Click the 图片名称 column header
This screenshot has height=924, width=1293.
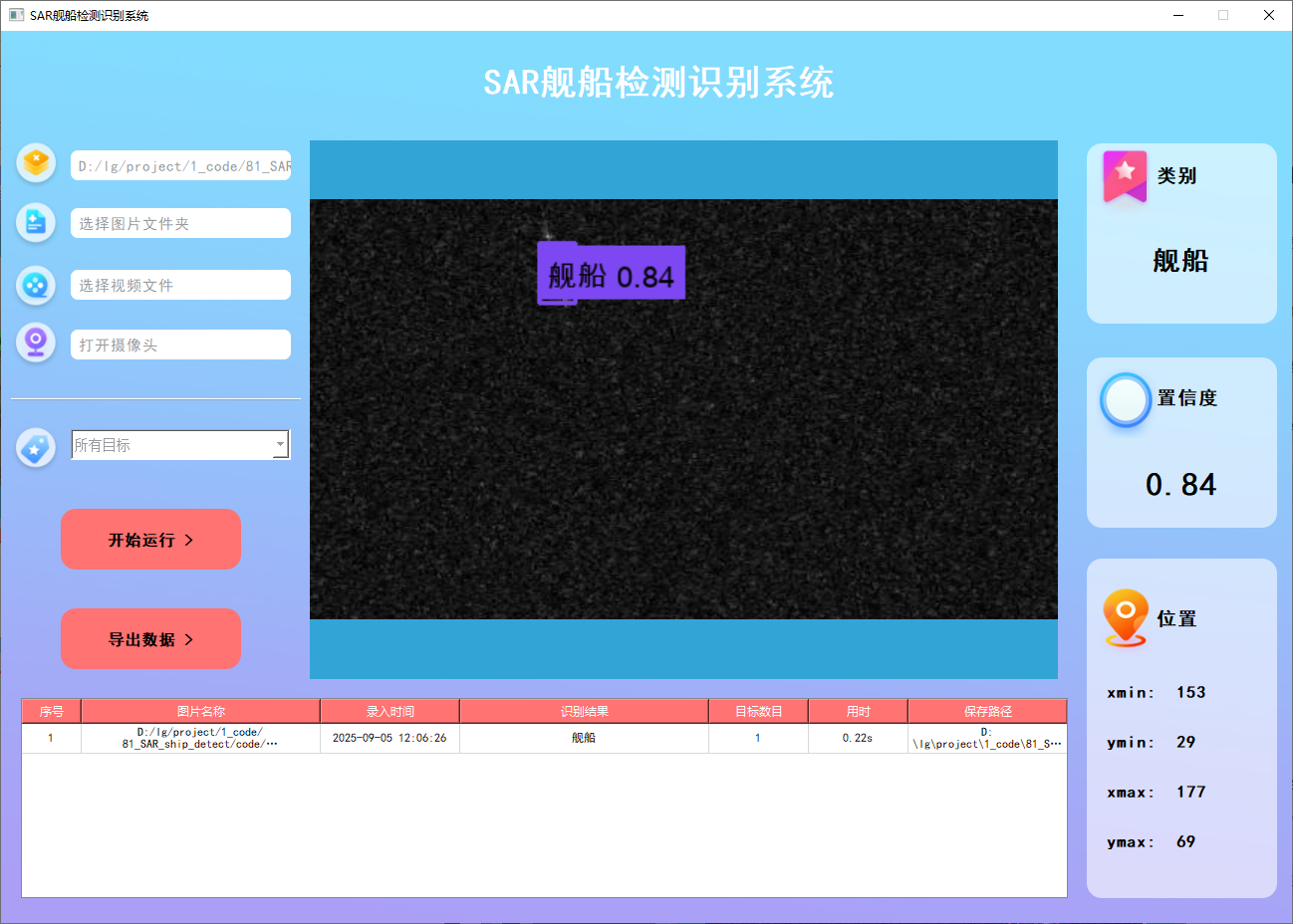[200, 711]
